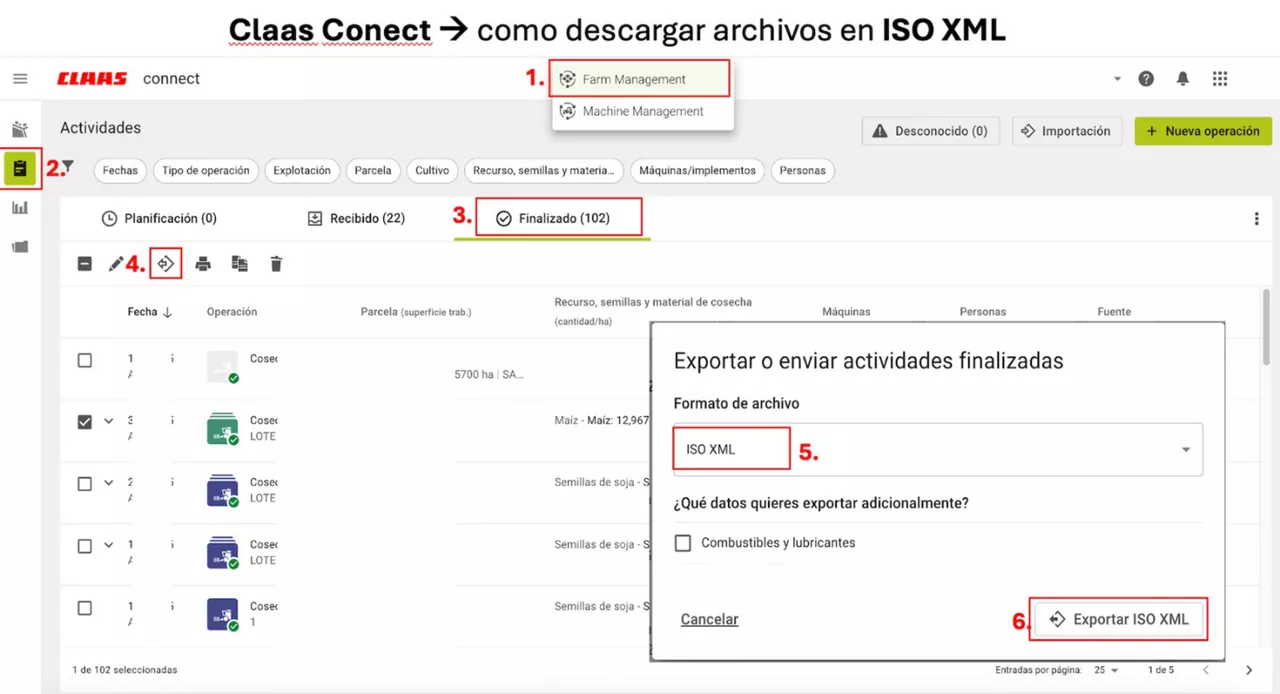Open the top sidebar field overview icon

20,130
